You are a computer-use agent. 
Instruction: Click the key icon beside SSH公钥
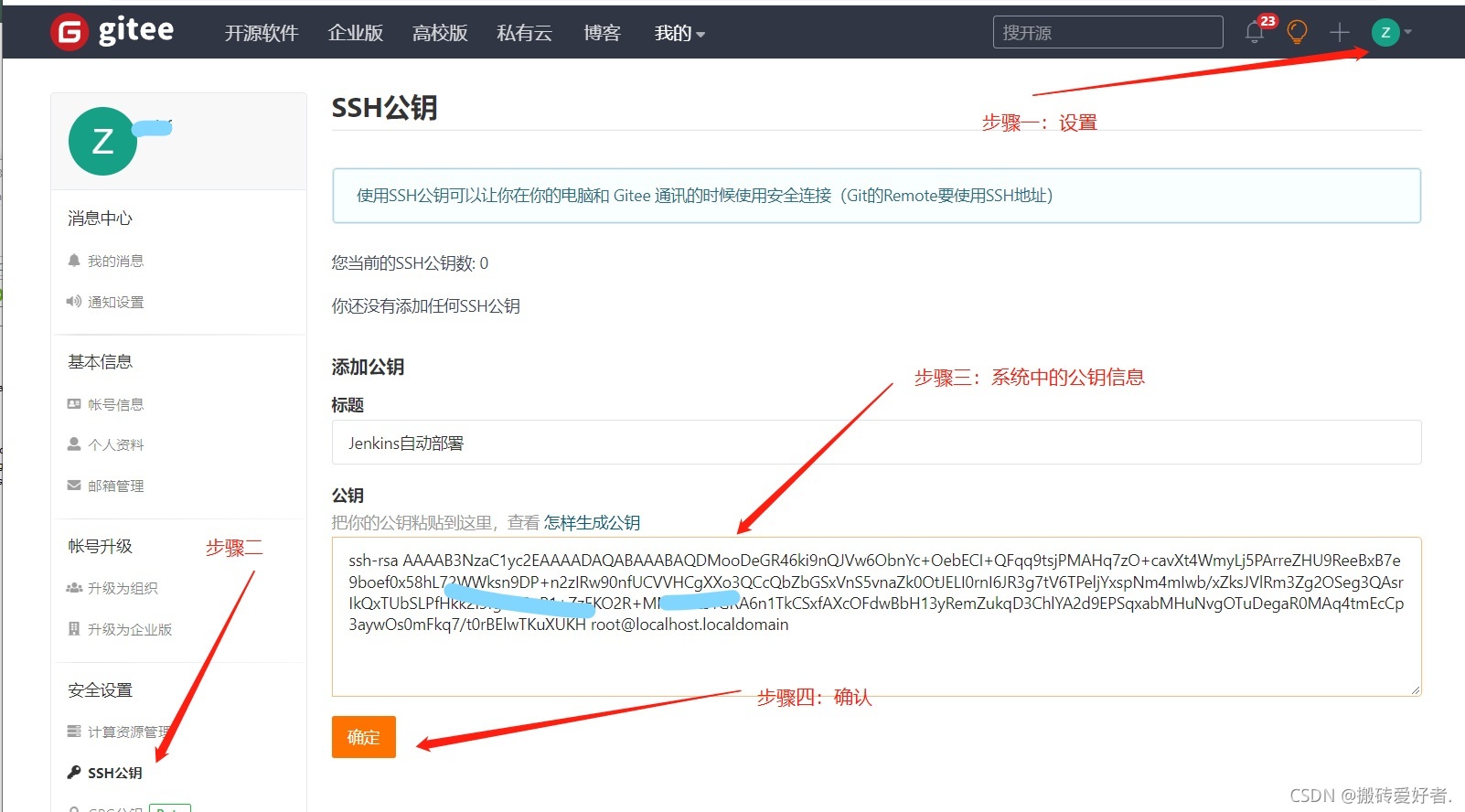tap(74, 773)
